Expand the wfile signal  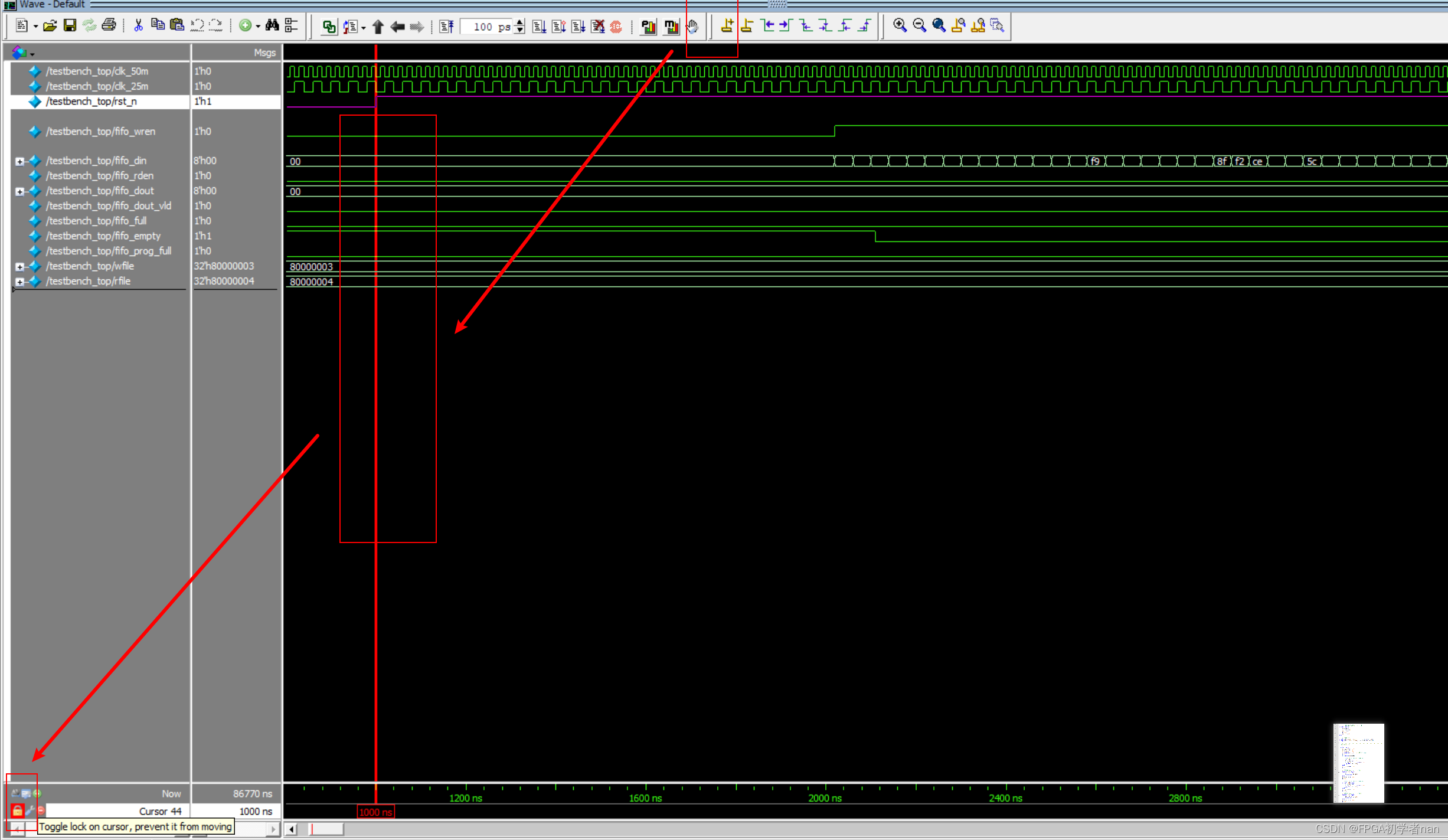[19, 266]
